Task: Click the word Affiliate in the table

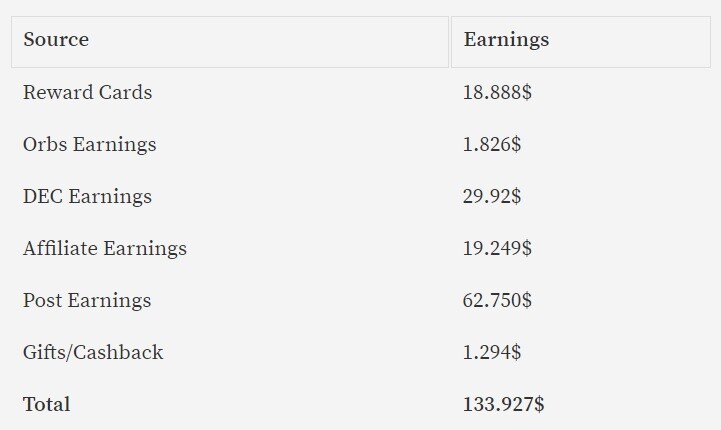Action: pos(60,248)
